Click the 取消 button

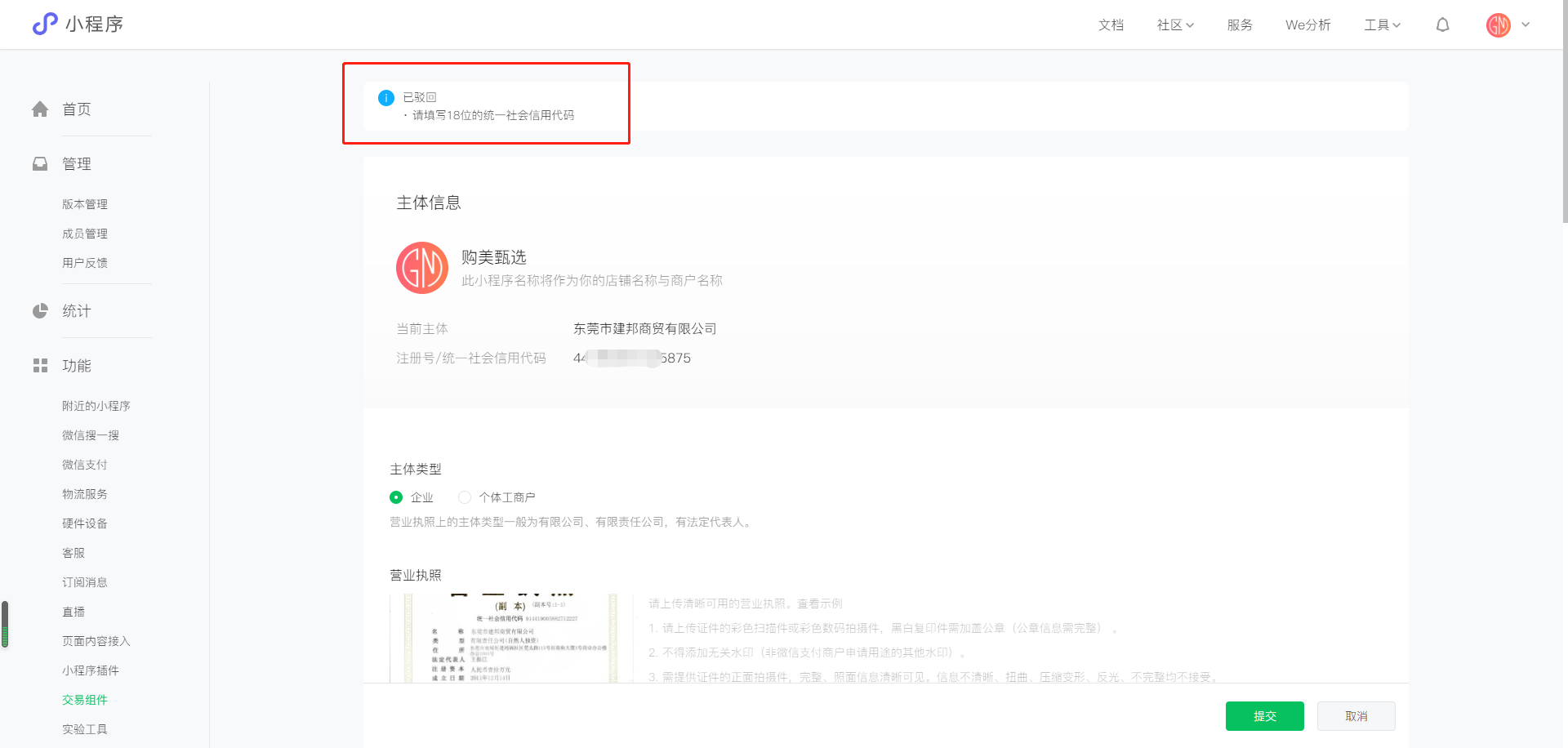1356,716
